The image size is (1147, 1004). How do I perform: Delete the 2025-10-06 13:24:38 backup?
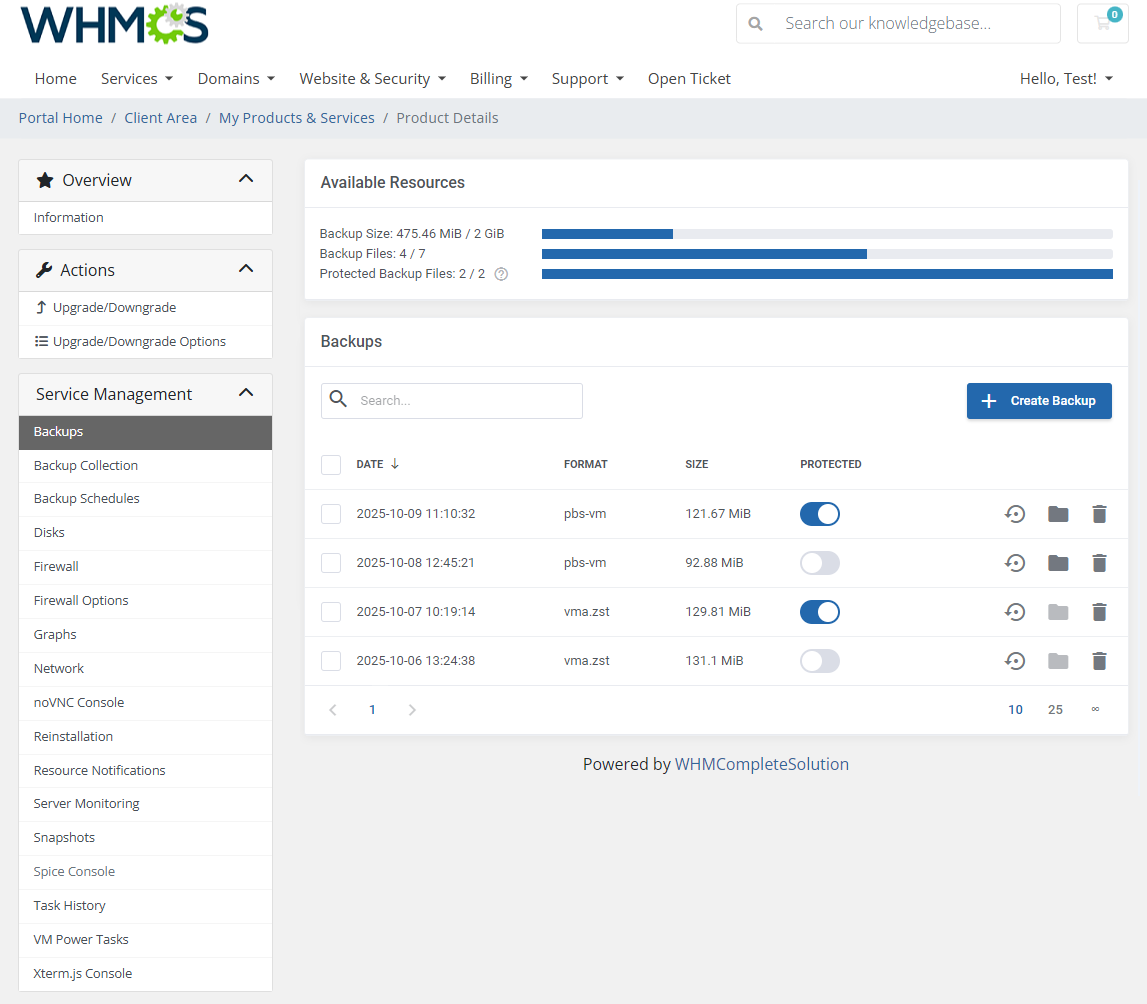[x=1099, y=661]
